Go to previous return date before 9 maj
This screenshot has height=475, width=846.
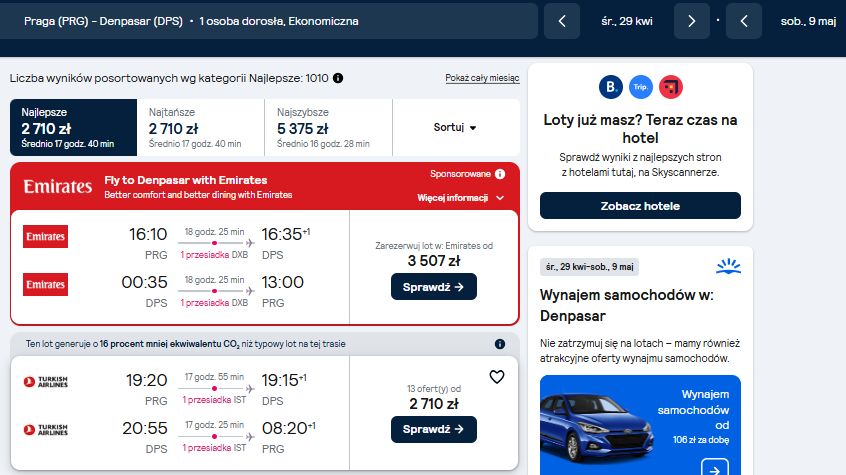(744, 21)
